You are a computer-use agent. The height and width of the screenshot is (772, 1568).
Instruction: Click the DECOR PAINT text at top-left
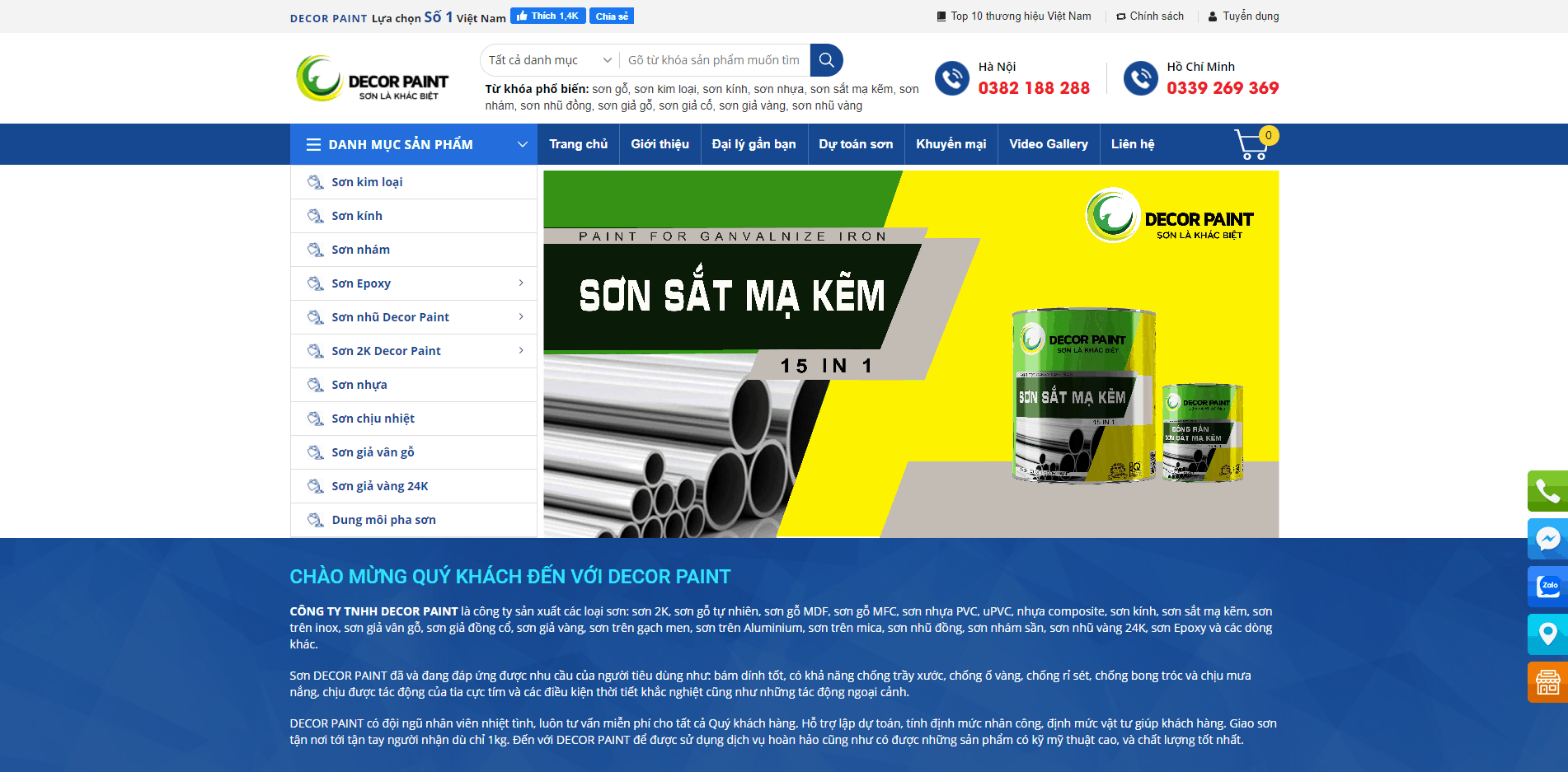[x=328, y=18]
